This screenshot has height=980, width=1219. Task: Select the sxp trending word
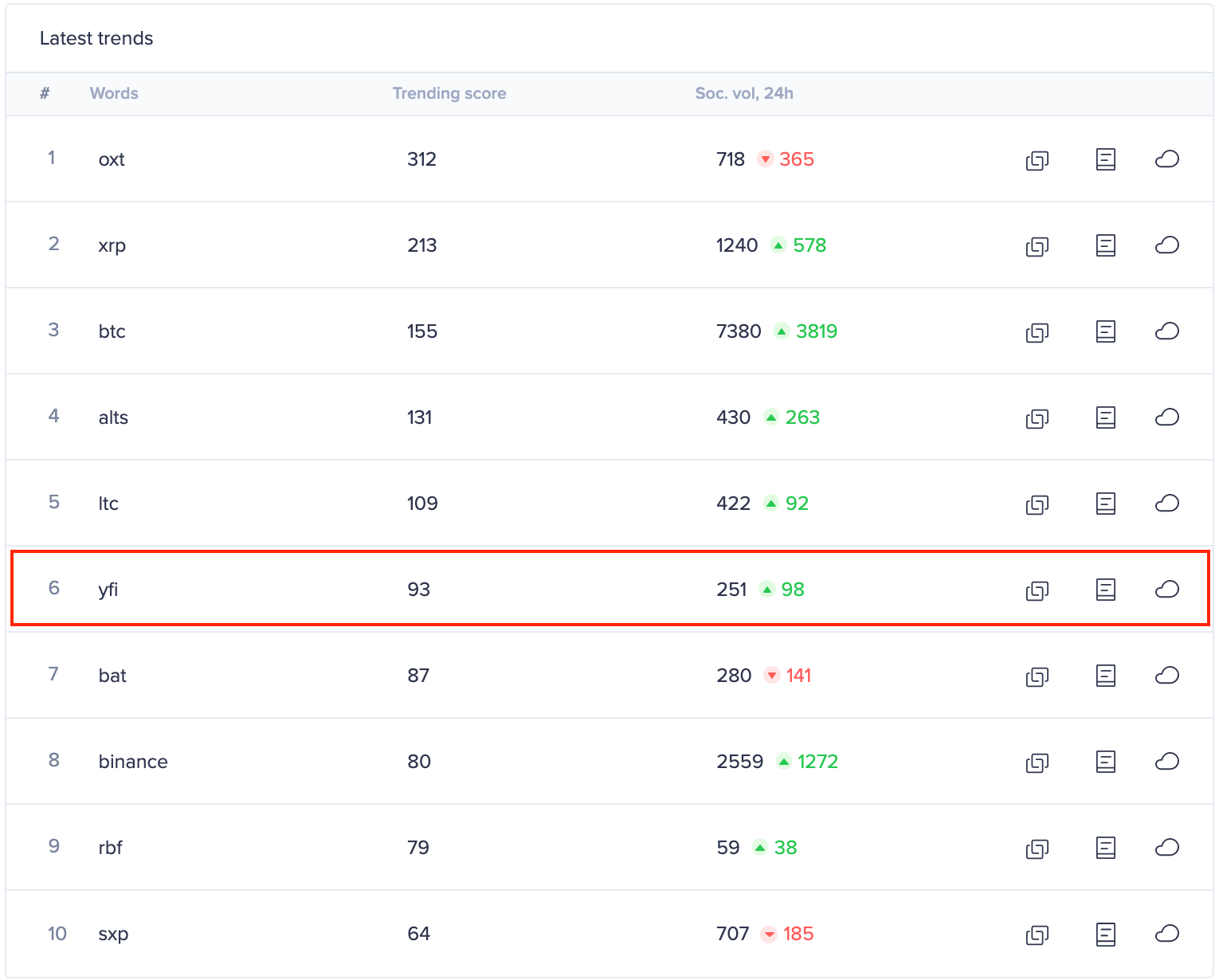[x=113, y=934]
